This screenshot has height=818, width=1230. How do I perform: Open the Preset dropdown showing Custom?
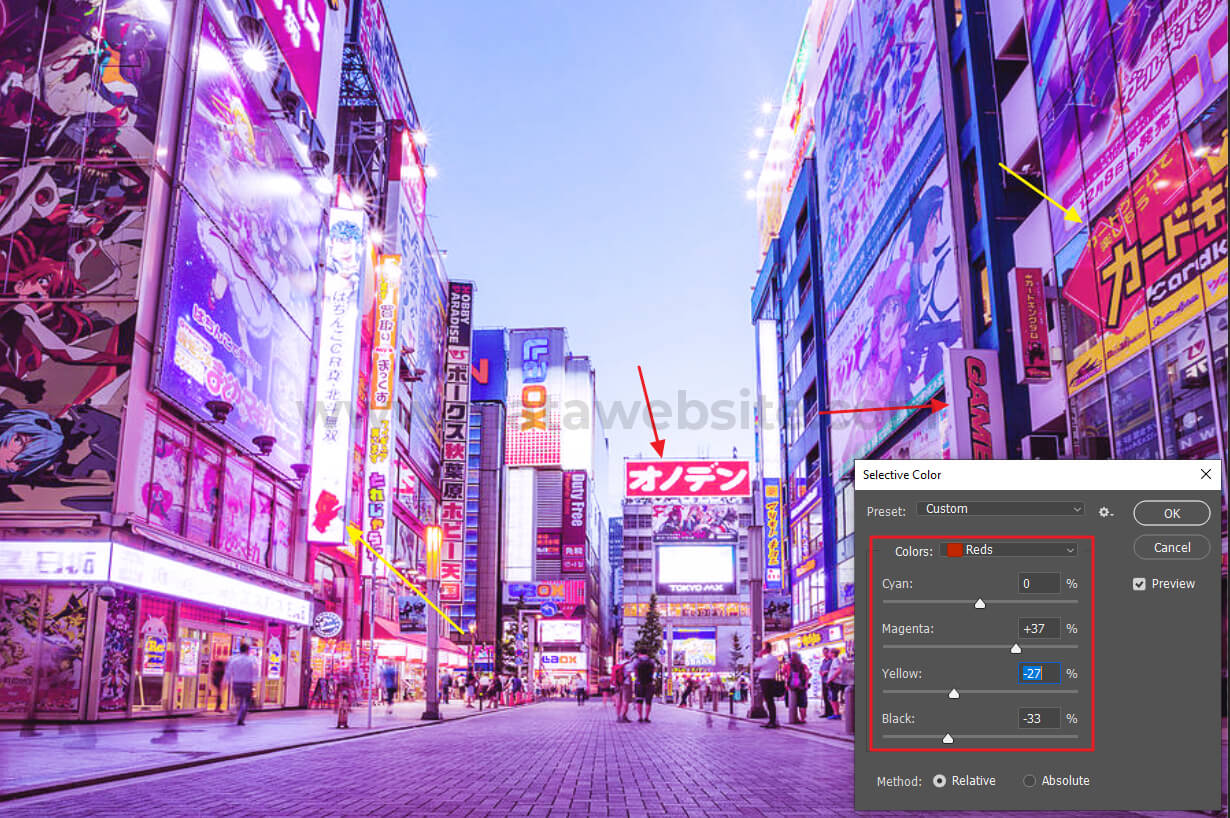click(x=1001, y=509)
